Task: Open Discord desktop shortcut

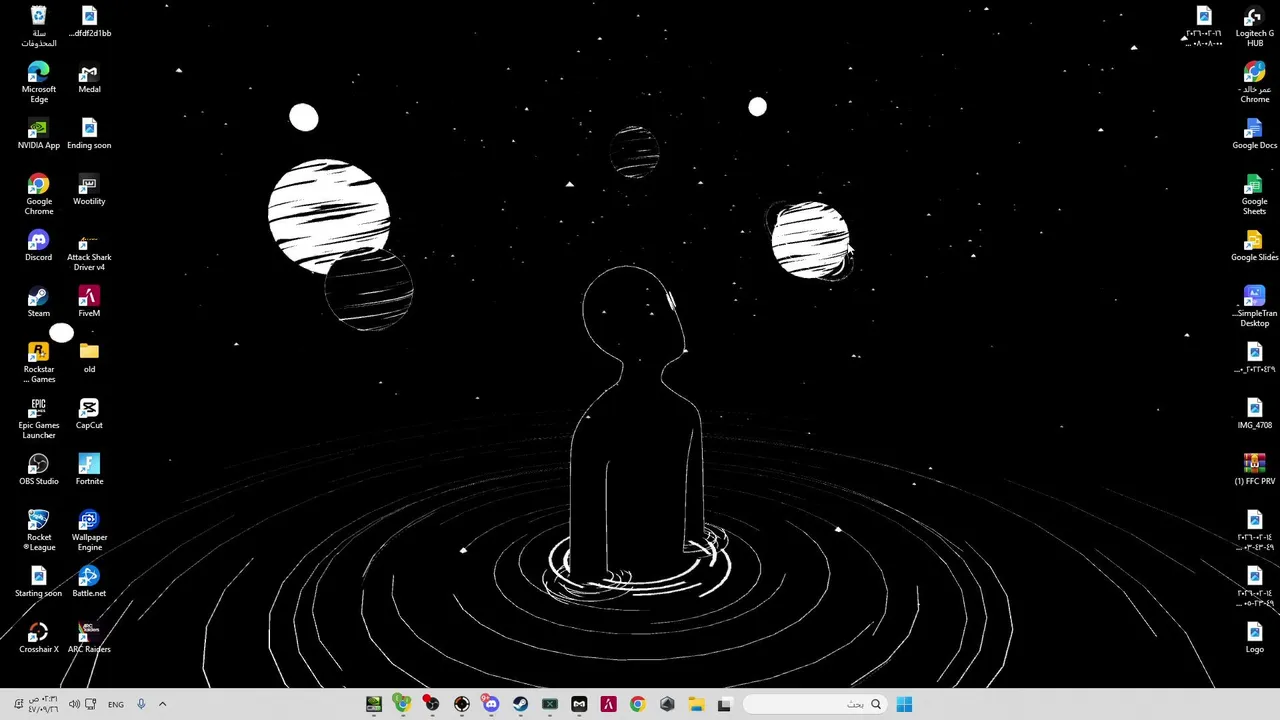Action: point(38,246)
